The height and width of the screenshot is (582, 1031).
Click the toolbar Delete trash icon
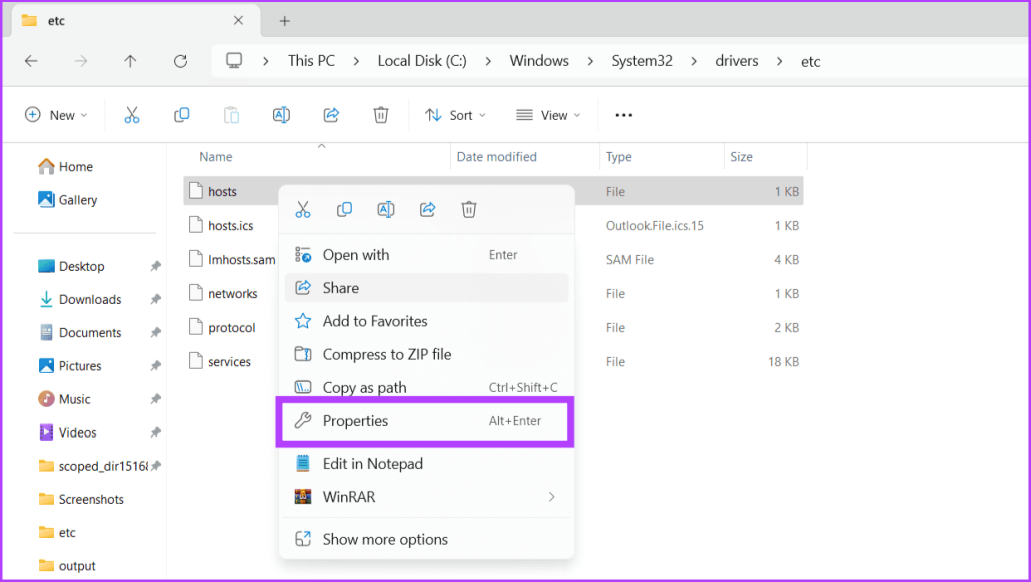[x=381, y=115]
